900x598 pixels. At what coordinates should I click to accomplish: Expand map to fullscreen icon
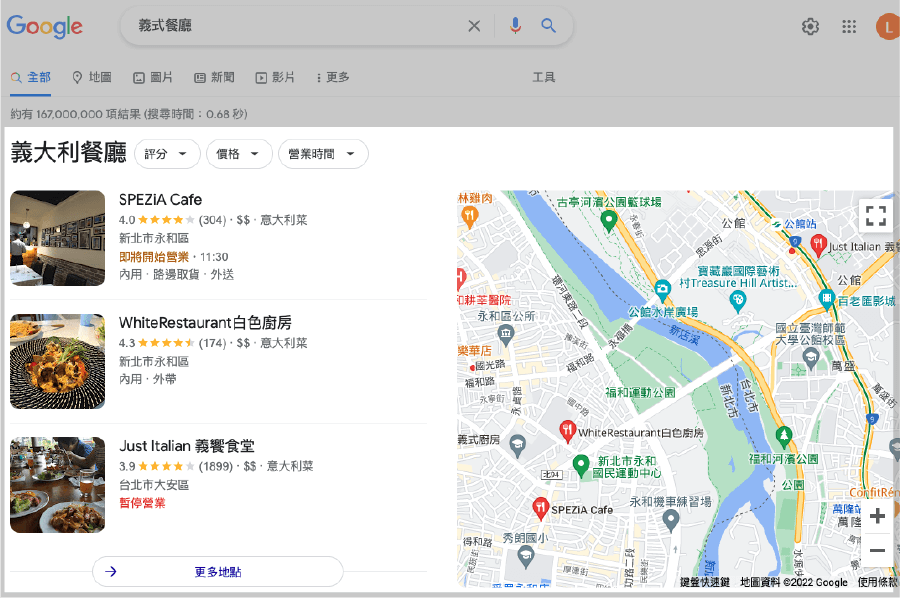[875, 216]
